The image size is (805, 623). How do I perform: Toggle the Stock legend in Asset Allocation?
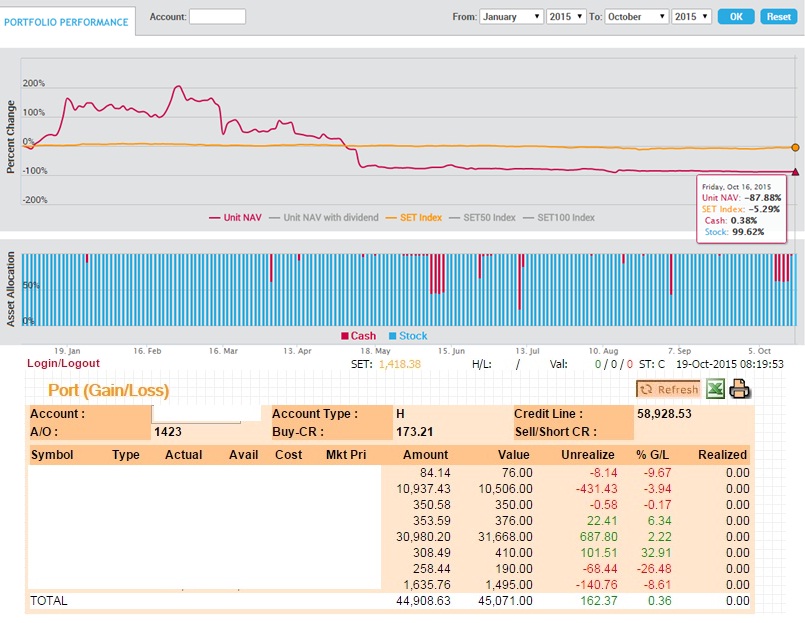click(x=407, y=336)
